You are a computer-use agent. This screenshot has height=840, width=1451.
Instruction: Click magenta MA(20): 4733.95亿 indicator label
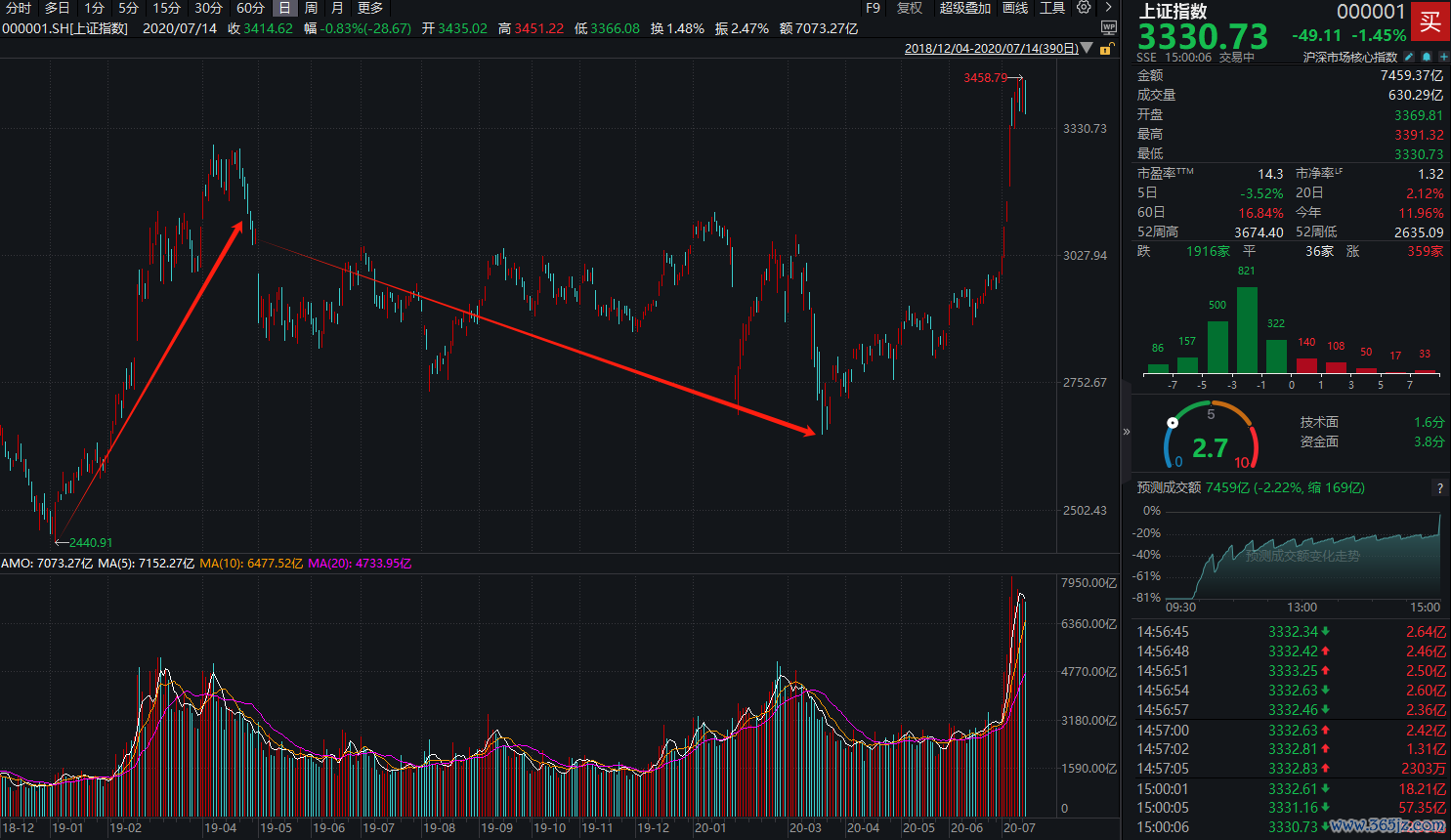(x=360, y=564)
